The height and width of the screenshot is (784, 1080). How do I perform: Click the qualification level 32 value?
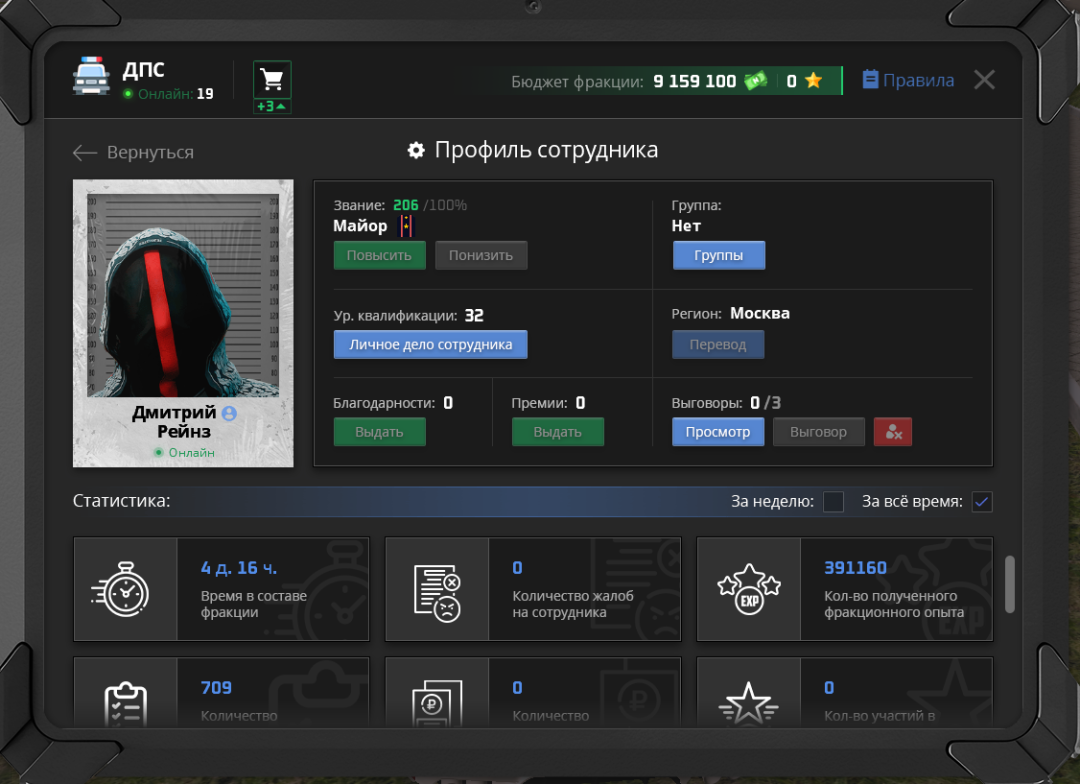click(474, 316)
